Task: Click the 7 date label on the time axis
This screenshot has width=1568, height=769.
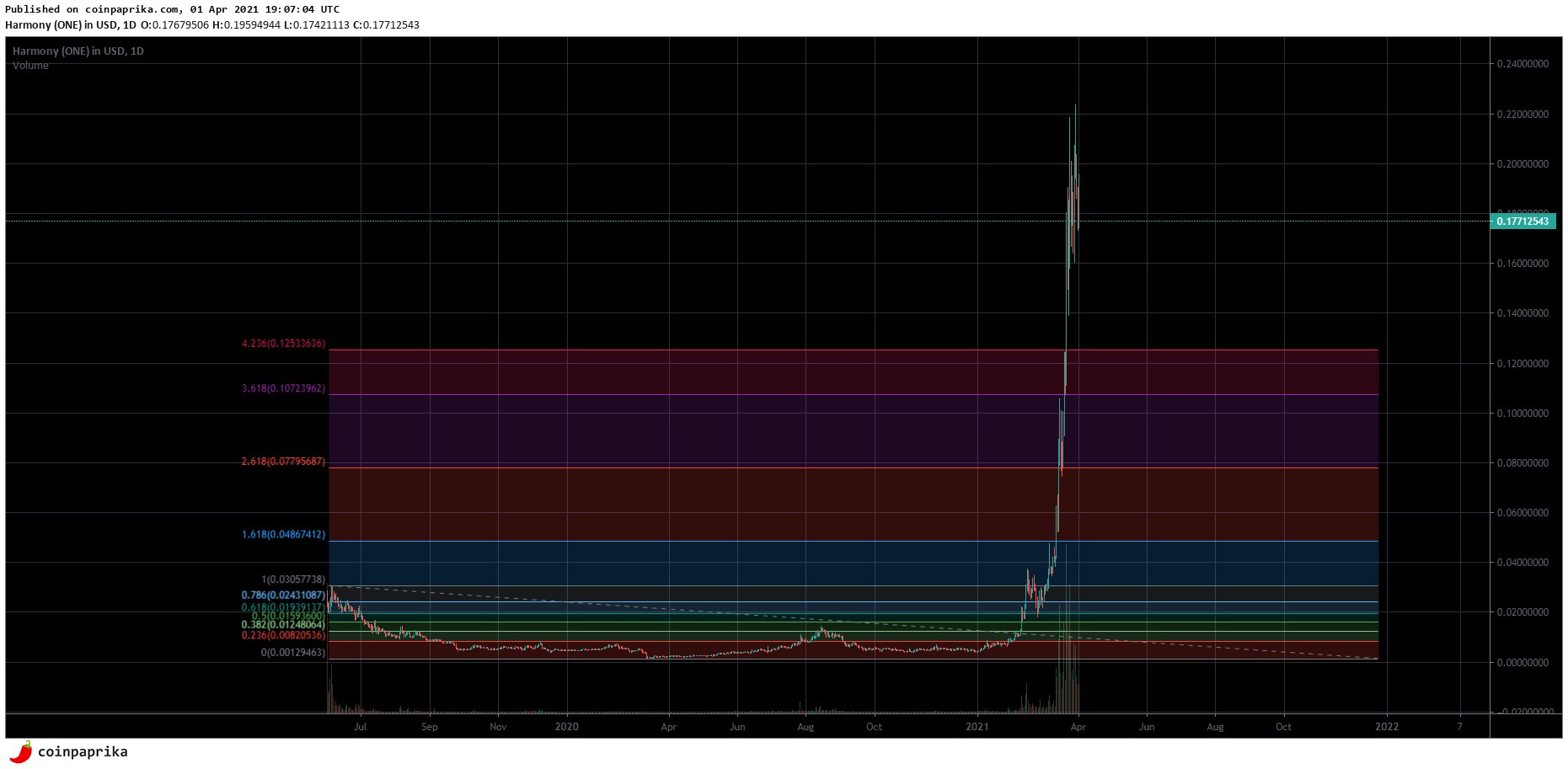Action: 1459,727
